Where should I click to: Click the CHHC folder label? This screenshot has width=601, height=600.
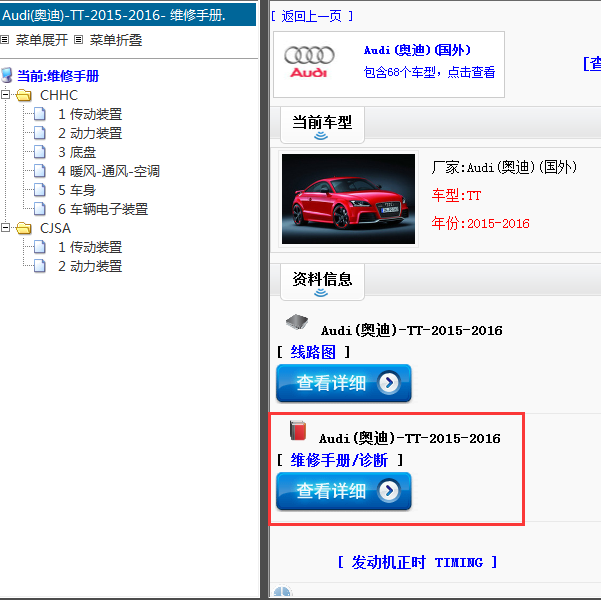pyautogui.click(x=59, y=95)
